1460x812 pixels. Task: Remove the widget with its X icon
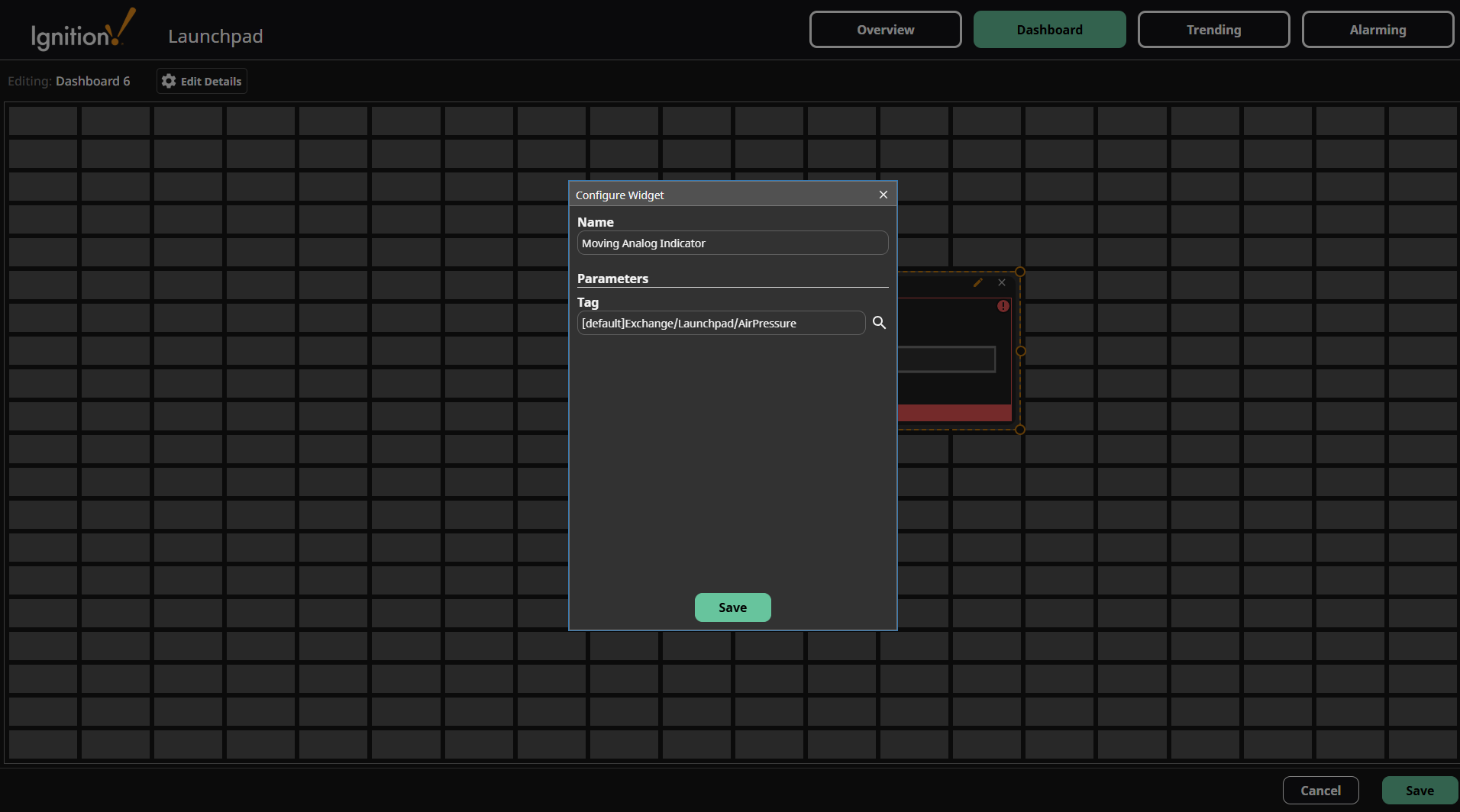[x=1002, y=282]
